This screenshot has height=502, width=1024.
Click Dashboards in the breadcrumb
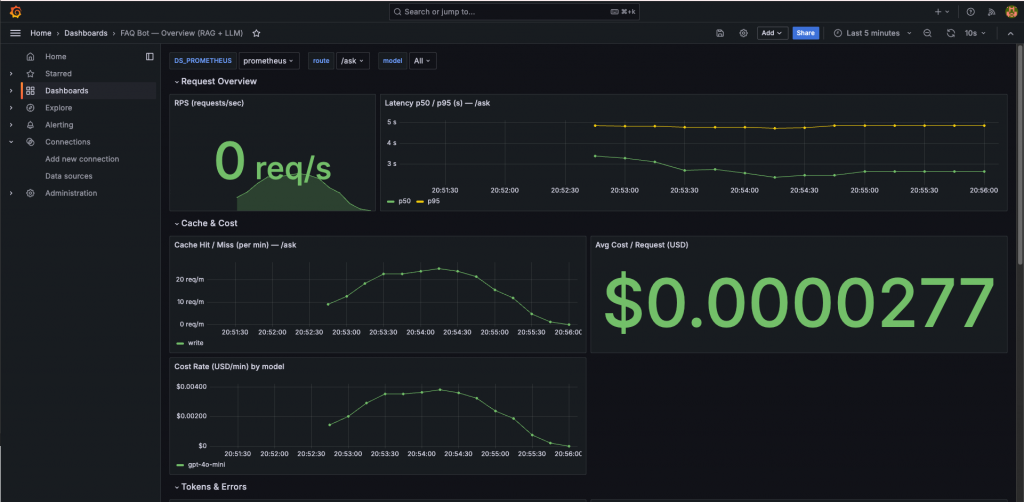pyautogui.click(x=86, y=33)
